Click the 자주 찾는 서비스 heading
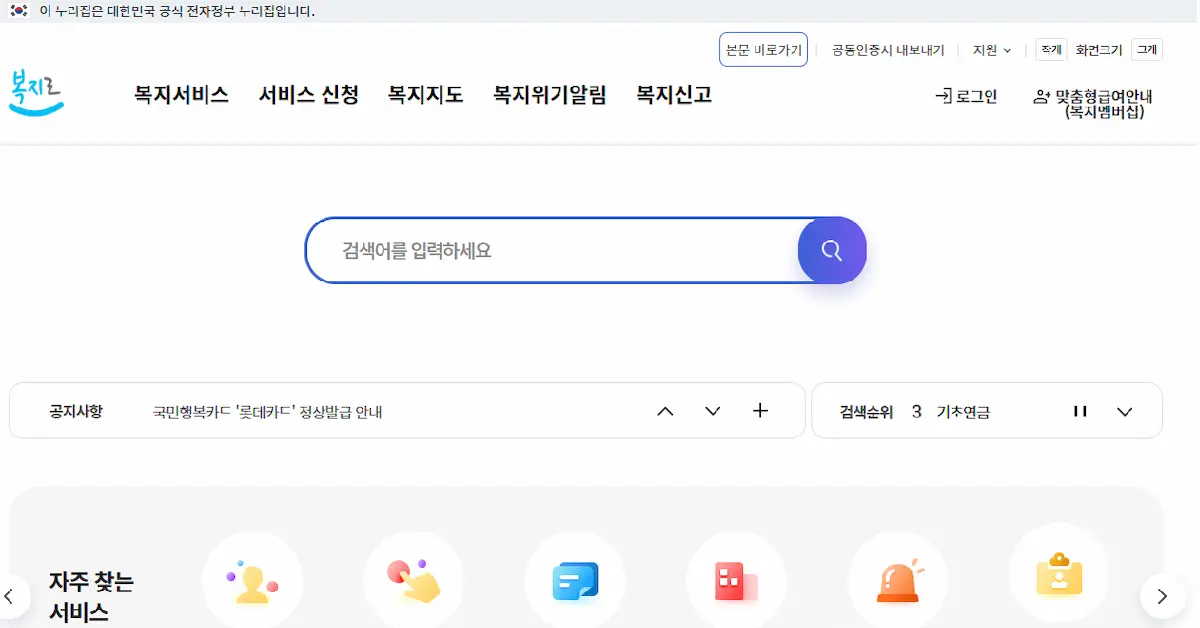This screenshot has width=1200, height=628. tap(91, 597)
